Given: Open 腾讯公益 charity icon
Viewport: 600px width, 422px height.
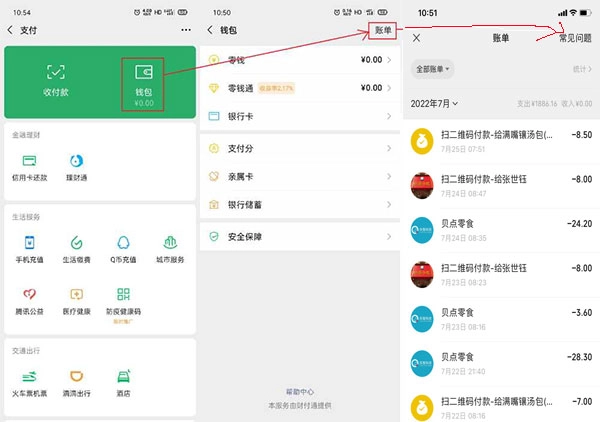Looking at the screenshot, I should pos(30,299).
